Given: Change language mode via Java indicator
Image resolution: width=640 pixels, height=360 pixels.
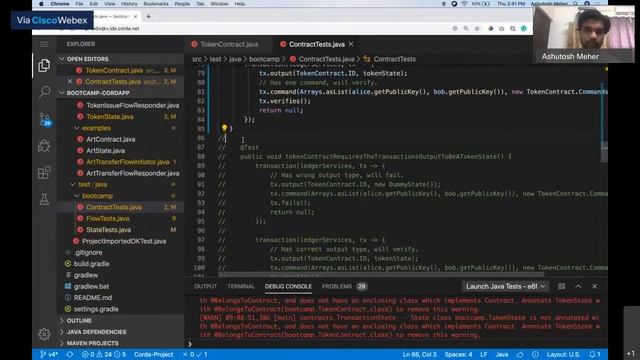Looking at the screenshot, I should point(502,354).
